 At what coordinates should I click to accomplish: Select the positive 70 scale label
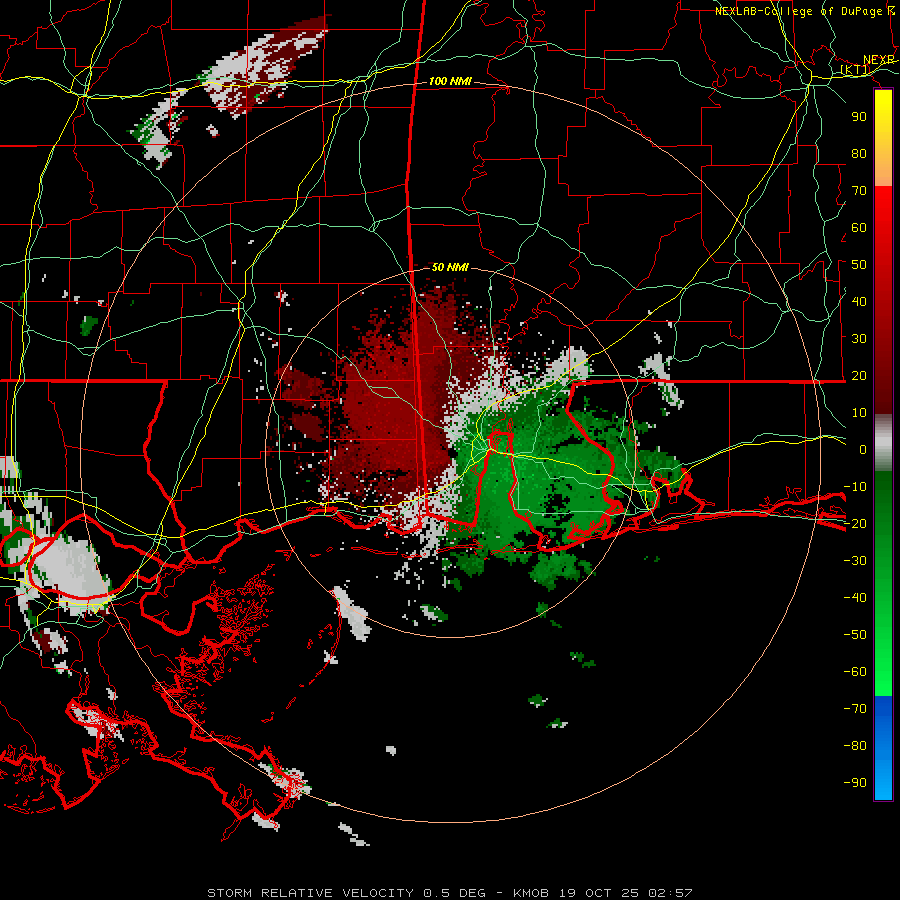click(859, 191)
